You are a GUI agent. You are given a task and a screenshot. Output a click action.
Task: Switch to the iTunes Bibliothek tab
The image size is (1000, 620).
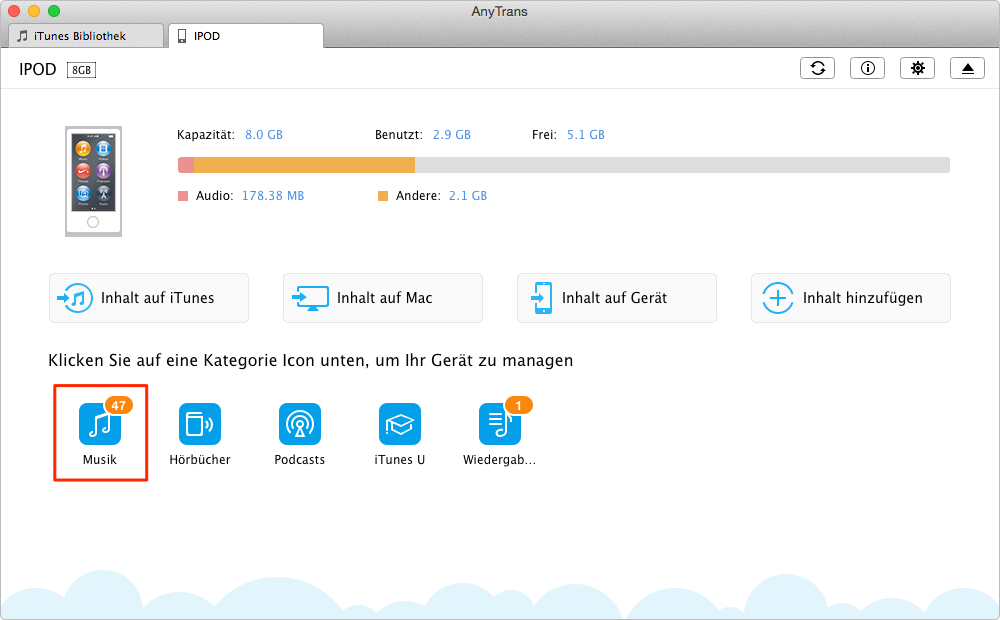85,36
